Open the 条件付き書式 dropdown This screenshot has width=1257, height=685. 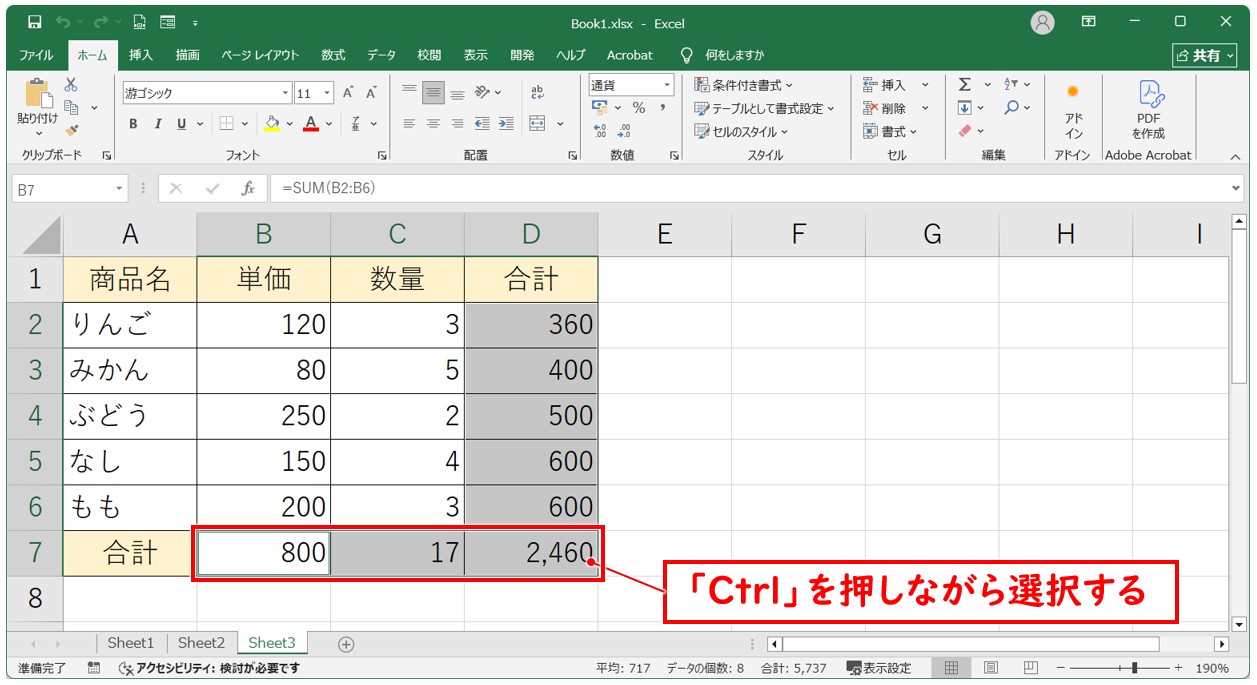[x=743, y=85]
